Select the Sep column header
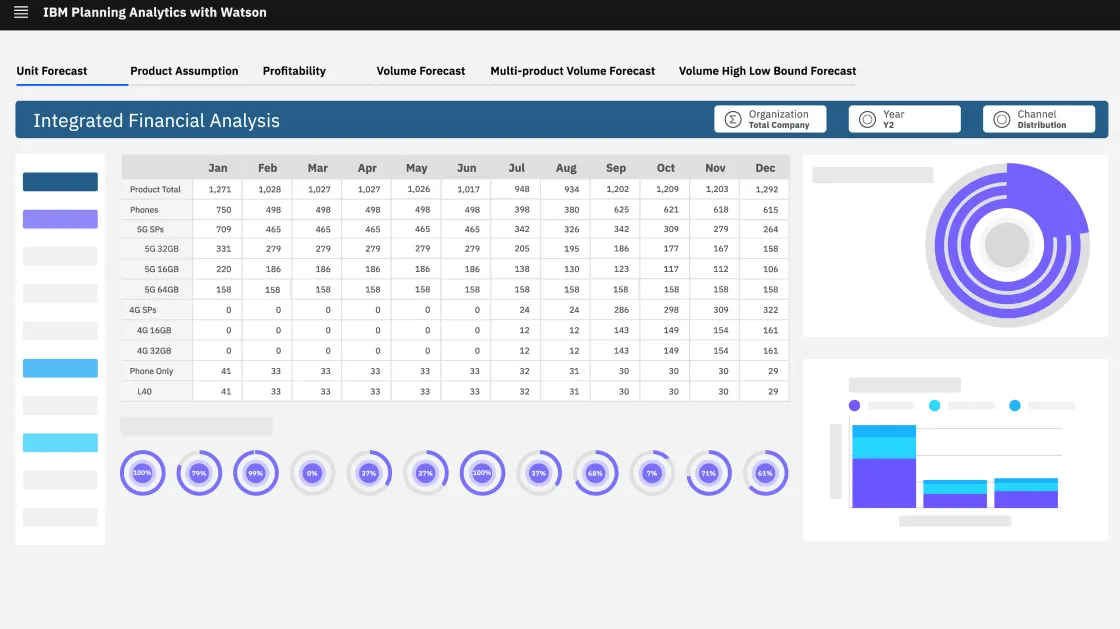This screenshot has height=629, width=1120. coord(616,168)
